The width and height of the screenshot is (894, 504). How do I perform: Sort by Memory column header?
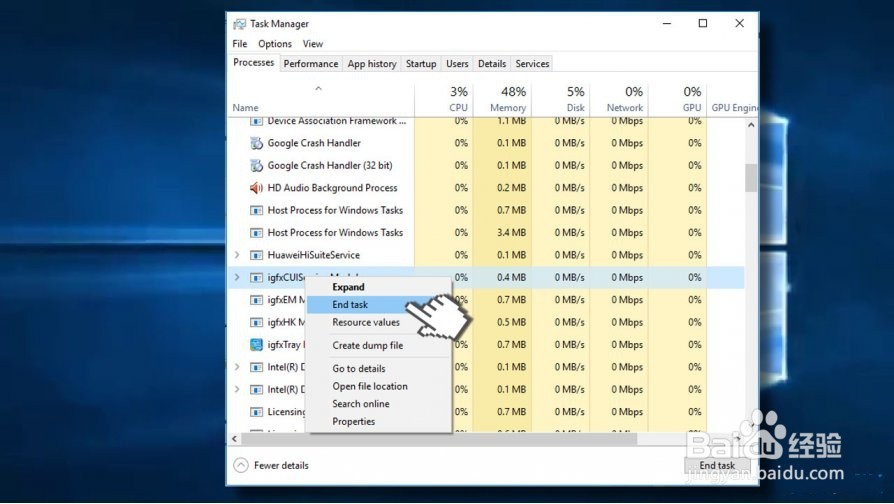point(502,99)
